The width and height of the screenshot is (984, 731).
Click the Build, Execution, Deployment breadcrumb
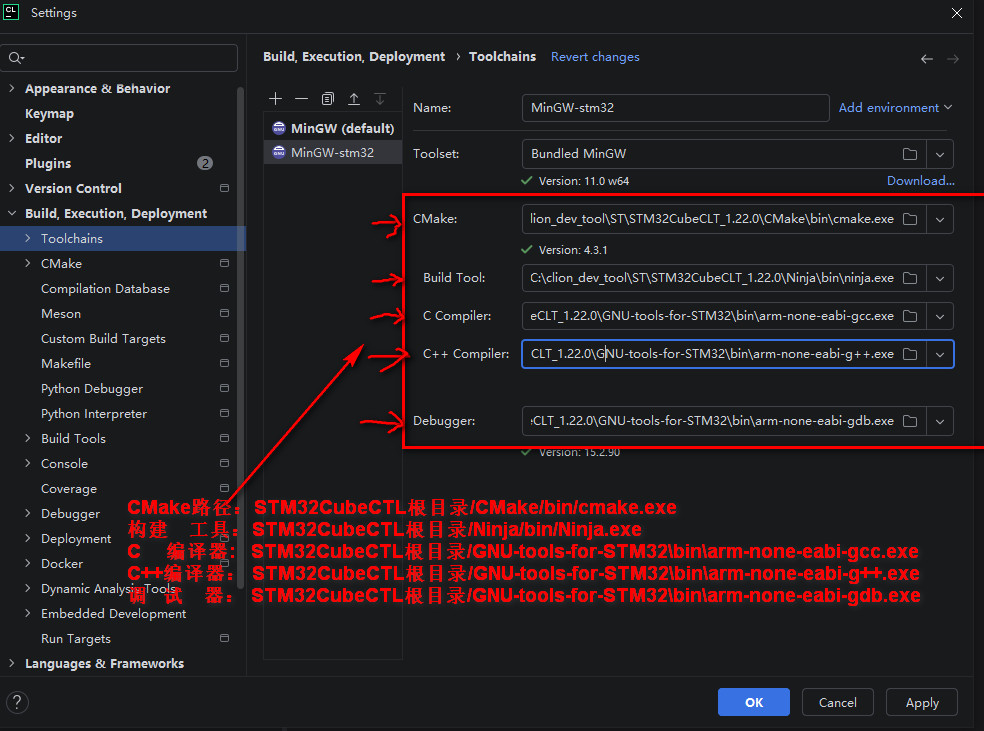(354, 57)
